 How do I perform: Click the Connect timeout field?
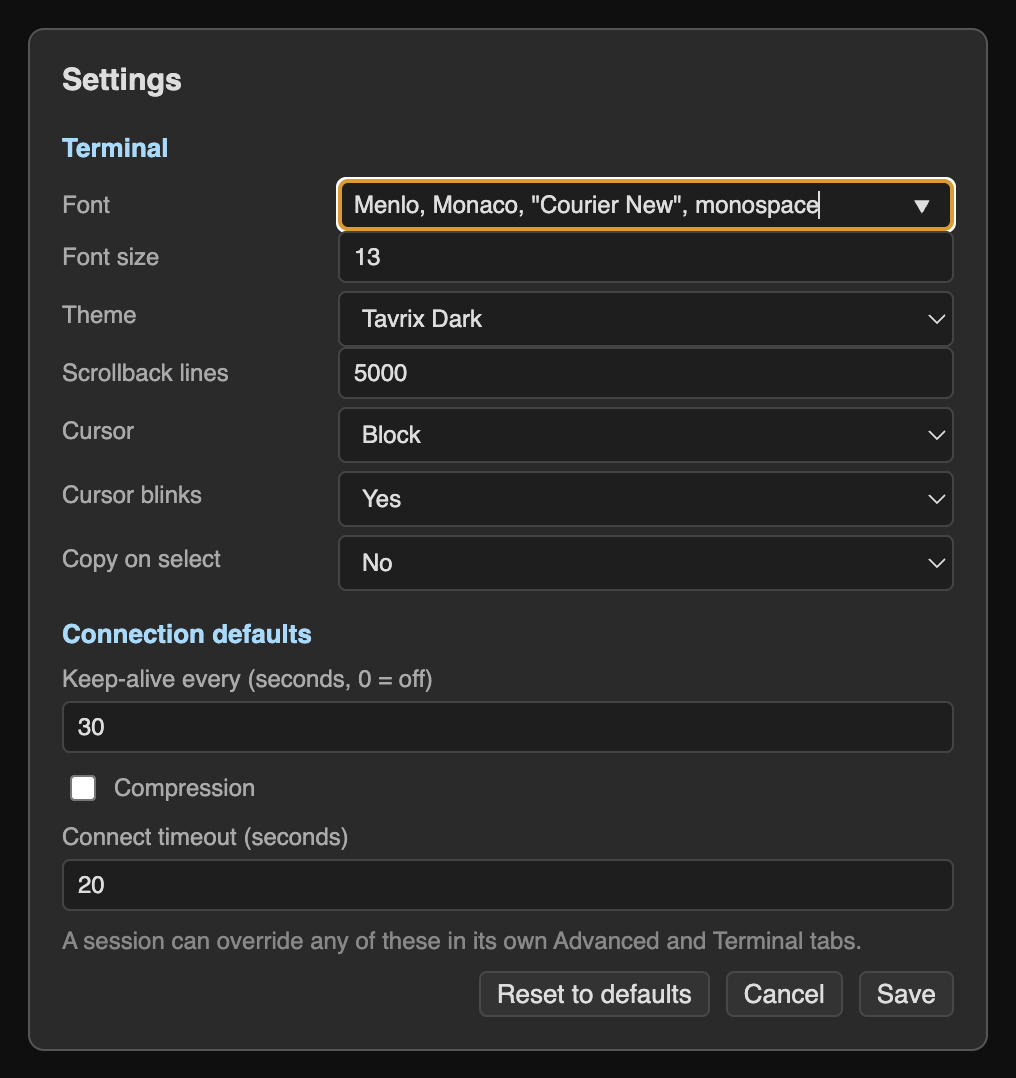pos(507,885)
